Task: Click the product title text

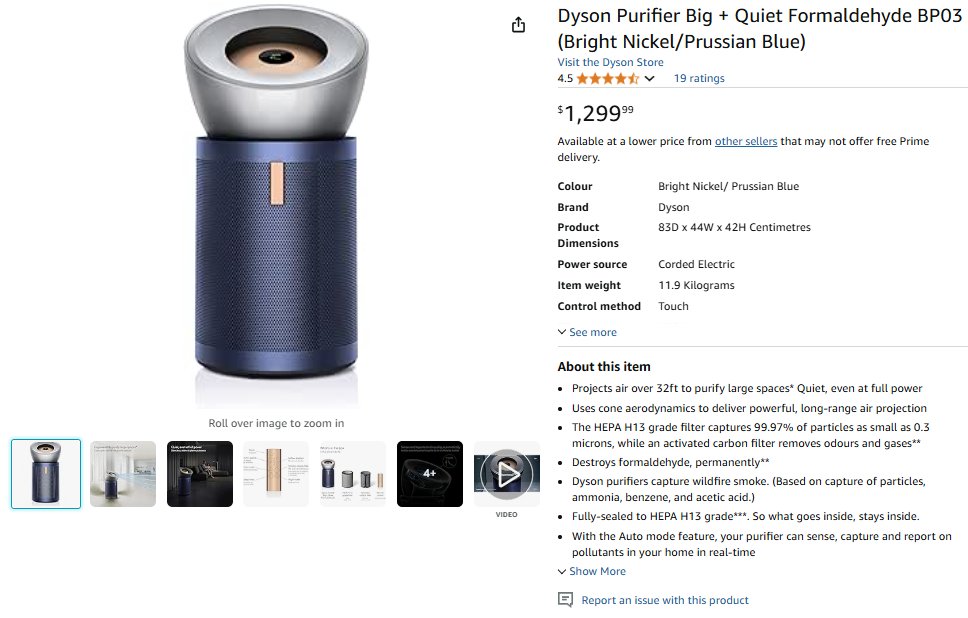Action: (x=759, y=28)
